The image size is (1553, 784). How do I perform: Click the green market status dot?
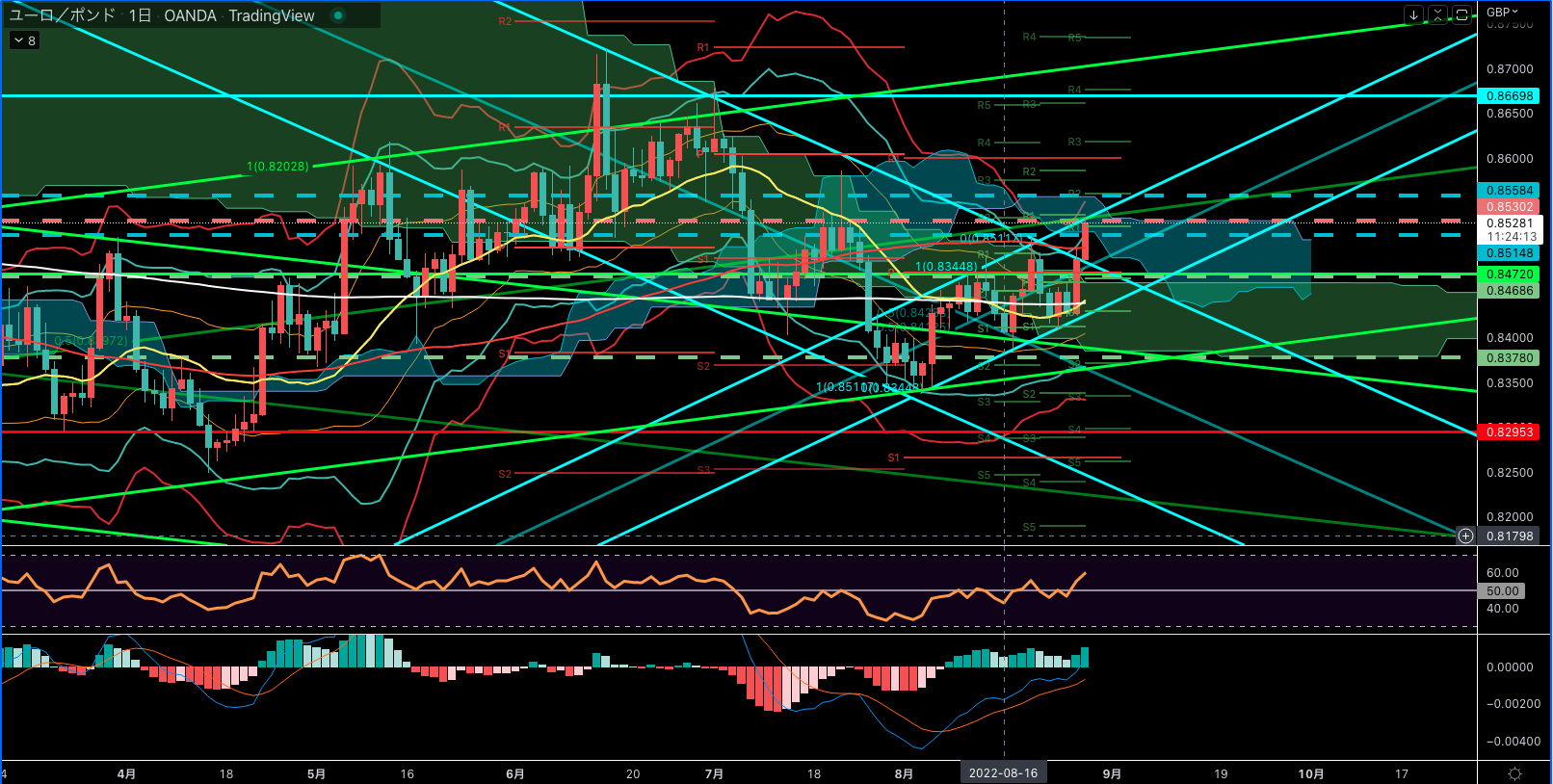coord(337,15)
